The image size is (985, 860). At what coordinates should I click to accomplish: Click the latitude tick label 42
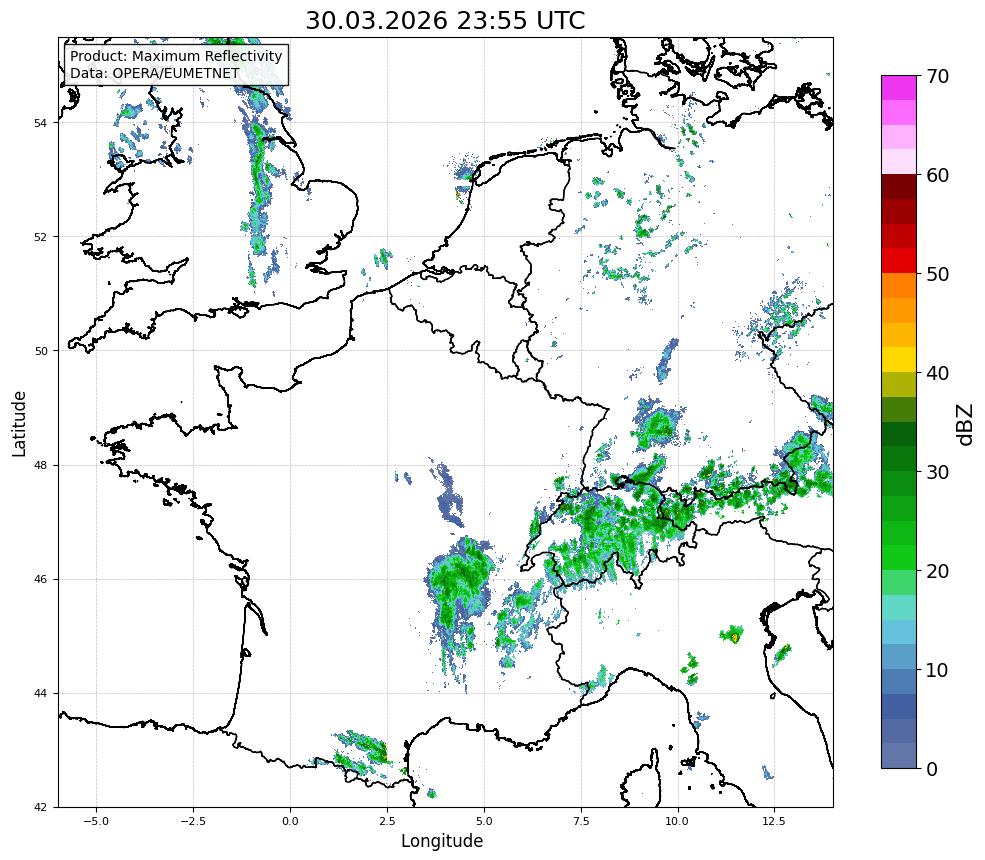tap(41, 807)
